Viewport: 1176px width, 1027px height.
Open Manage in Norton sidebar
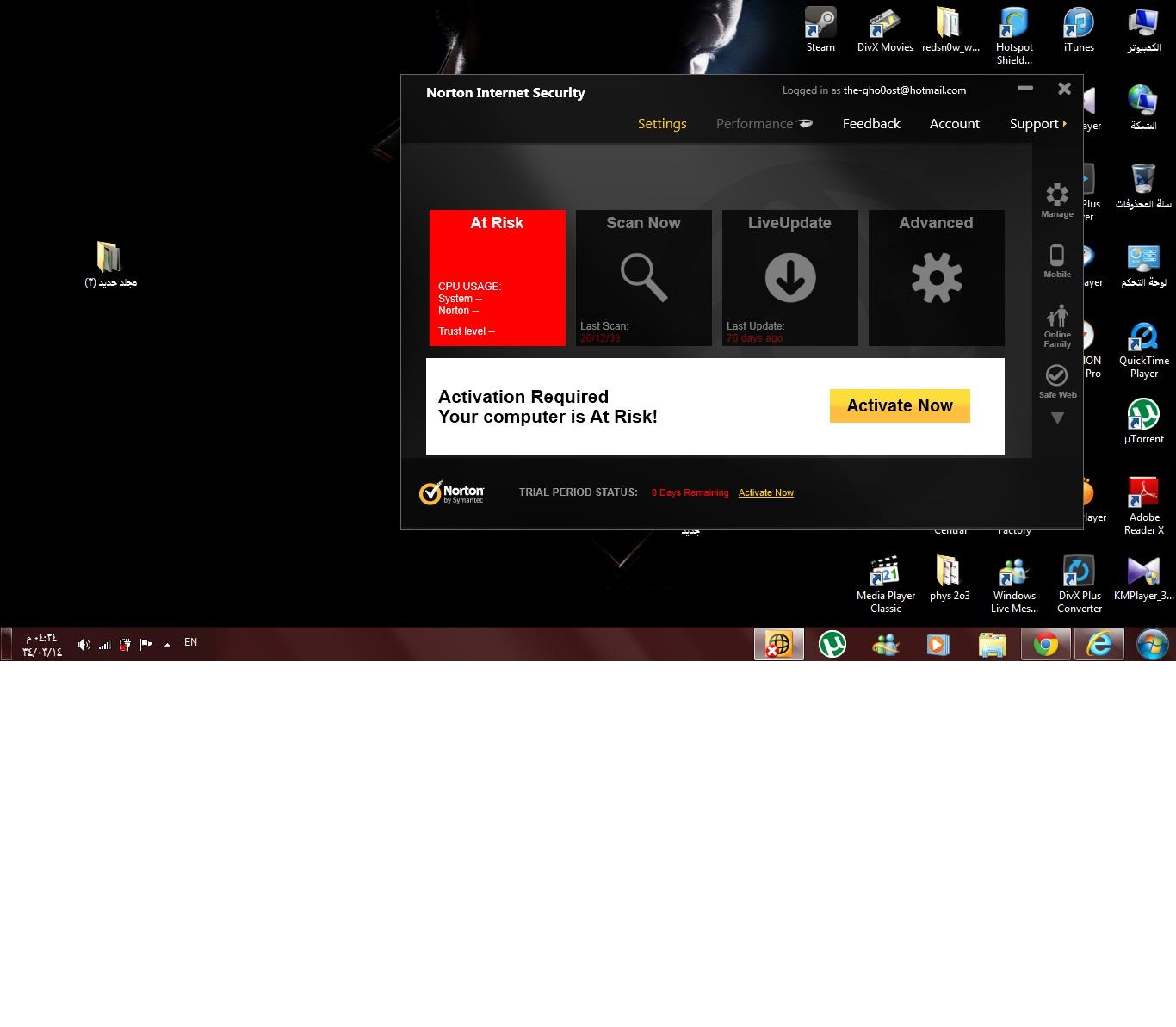coord(1057,201)
